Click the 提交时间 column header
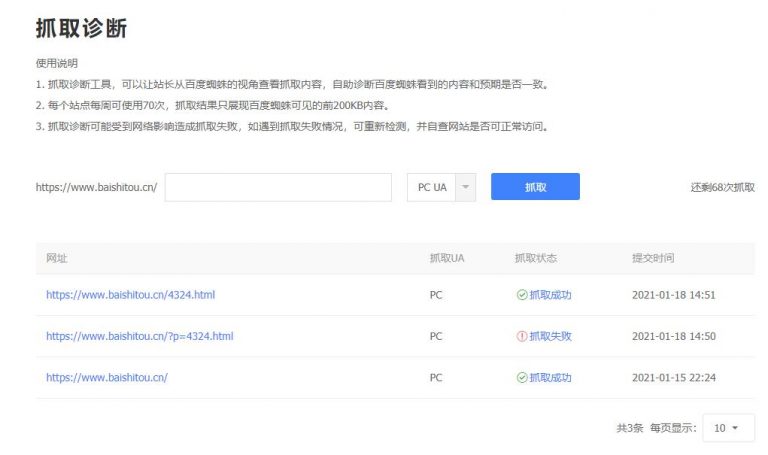 (x=653, y=258)
